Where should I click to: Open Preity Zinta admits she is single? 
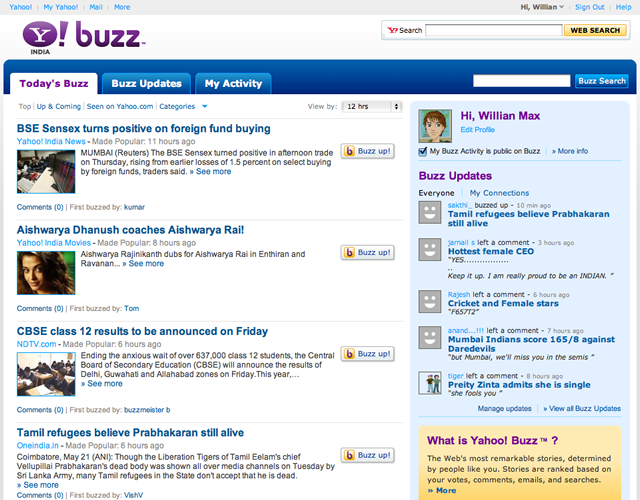tap(519, 385)
